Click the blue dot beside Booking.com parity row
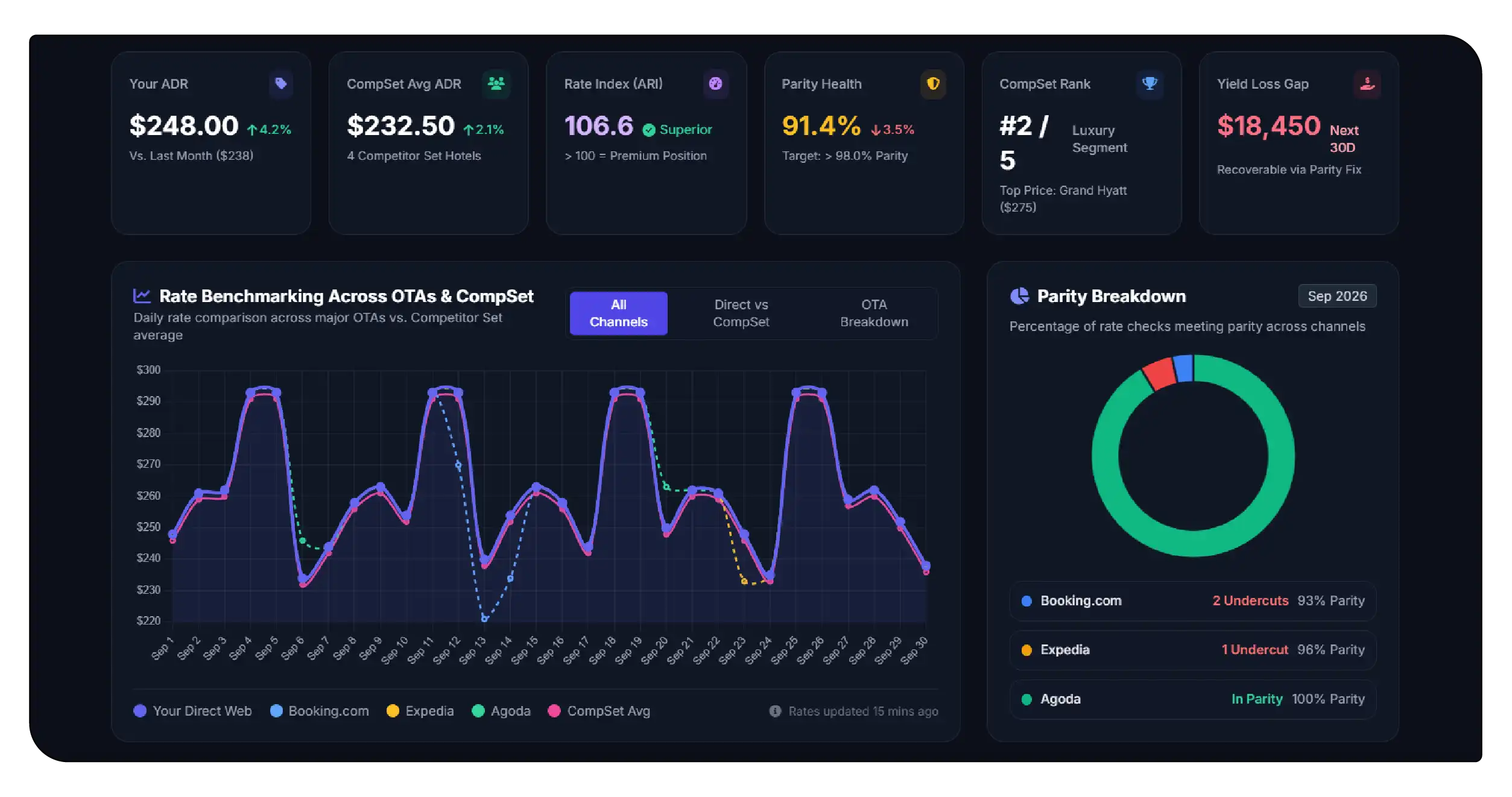 click(1026, 601)
